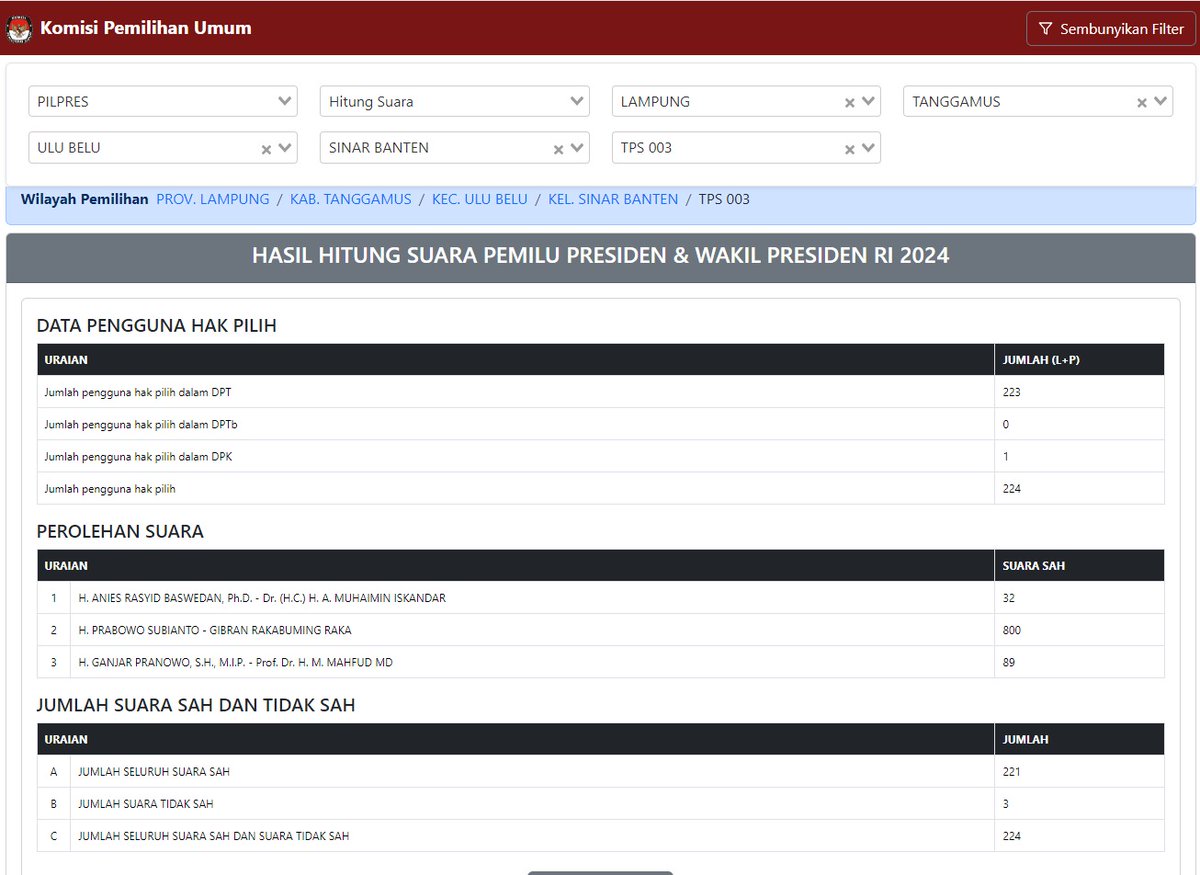This screenshot has height=875, width=1200.
Task: Click candidate row H. ANIES RASYID BASWEDAN
Action: 601,598
